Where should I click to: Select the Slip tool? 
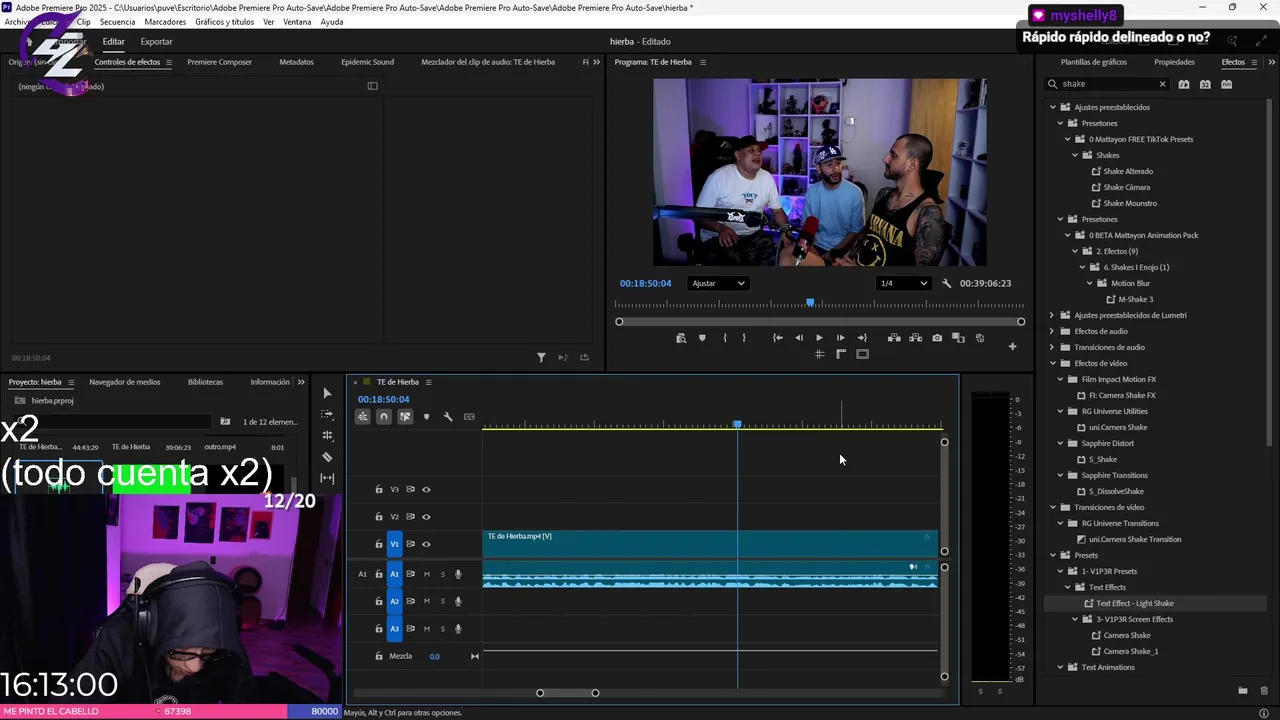pos(327,478)
